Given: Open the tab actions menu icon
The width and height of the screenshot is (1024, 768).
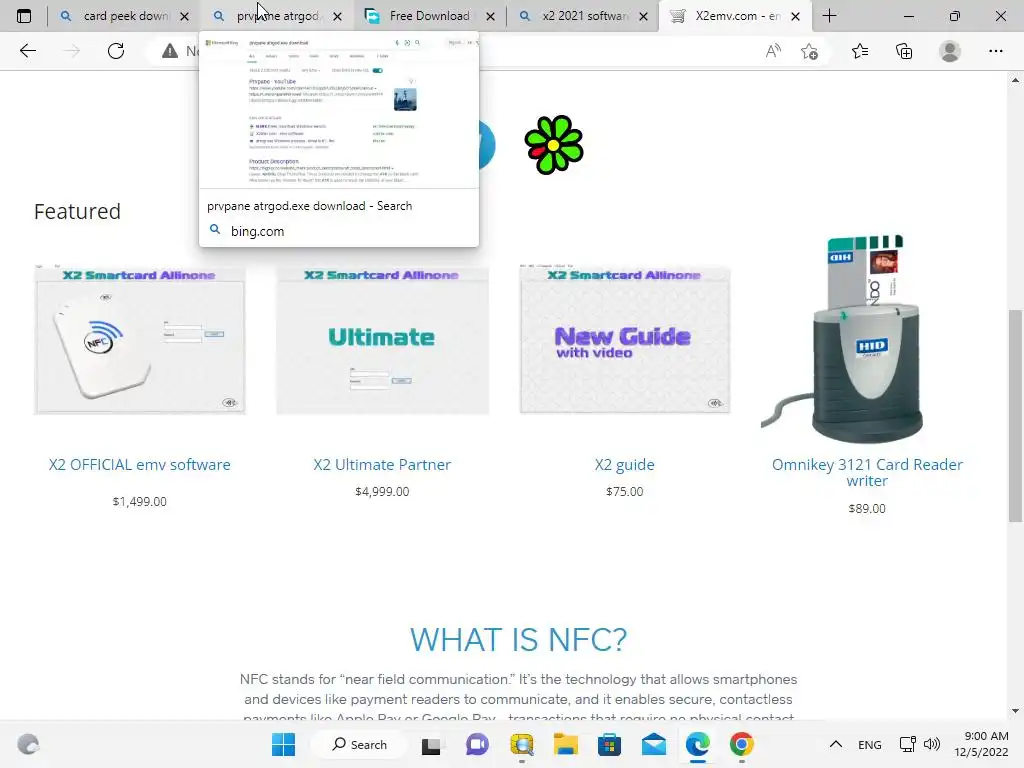Looking at the screenshot, I should [24, 16].
